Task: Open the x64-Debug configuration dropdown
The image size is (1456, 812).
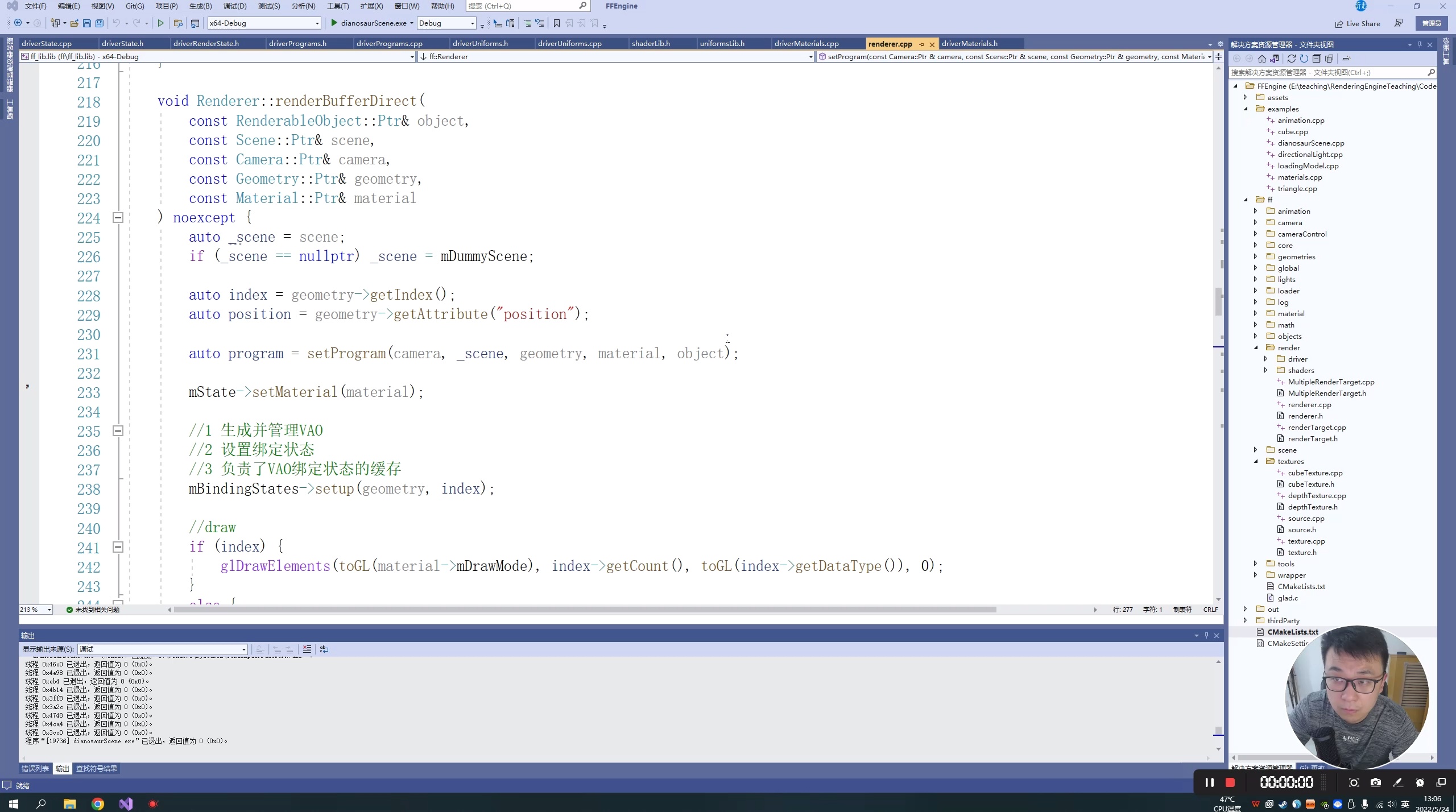Action: [317, 23]
